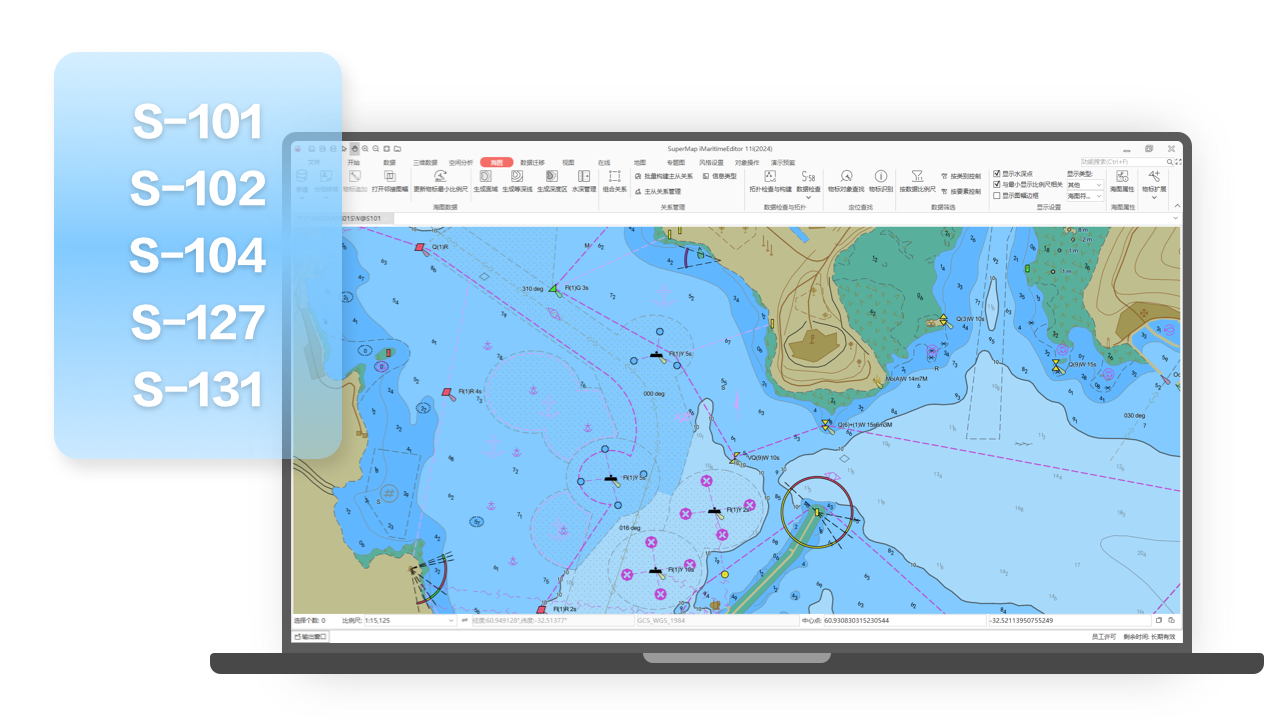Switch to the 开始 tab
The height and width of the screenshot is (720, 1280).
tap(354, 162)
